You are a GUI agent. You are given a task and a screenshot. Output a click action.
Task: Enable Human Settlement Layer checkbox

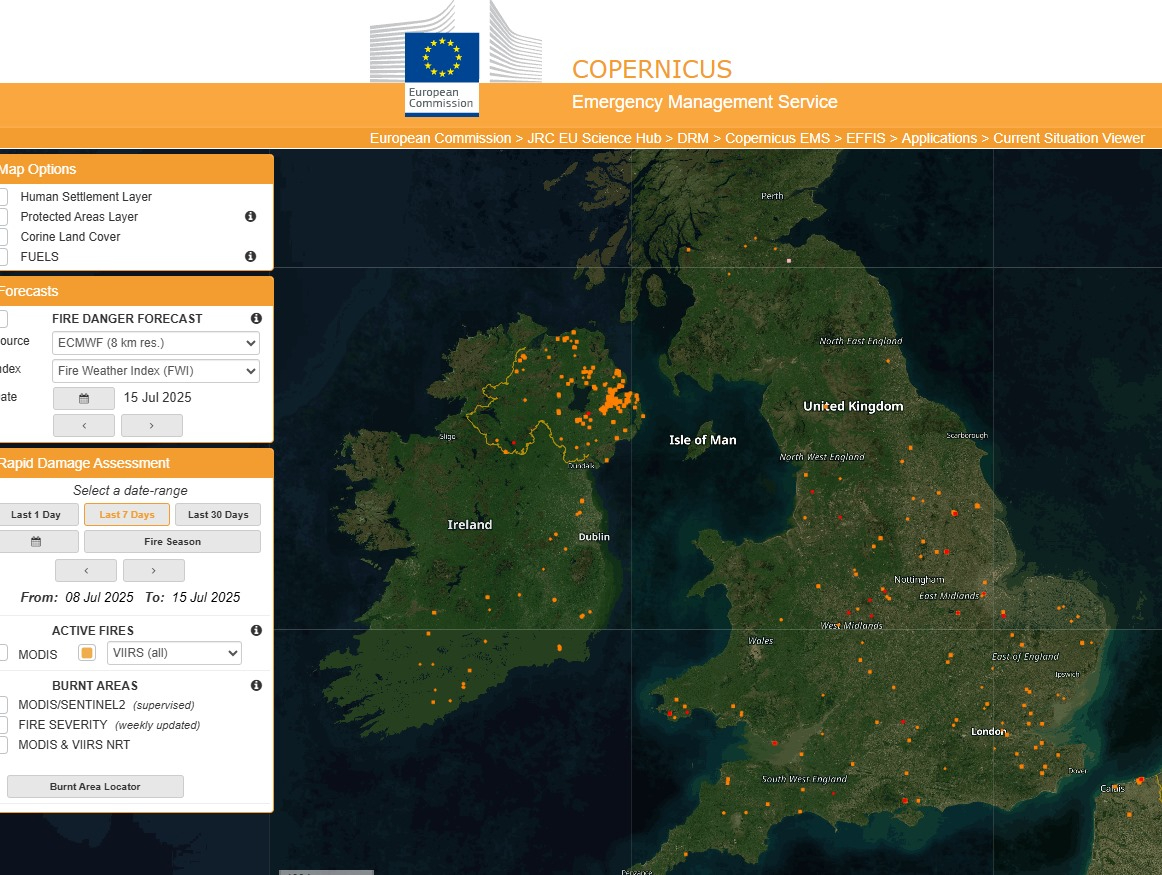(3, 197)
